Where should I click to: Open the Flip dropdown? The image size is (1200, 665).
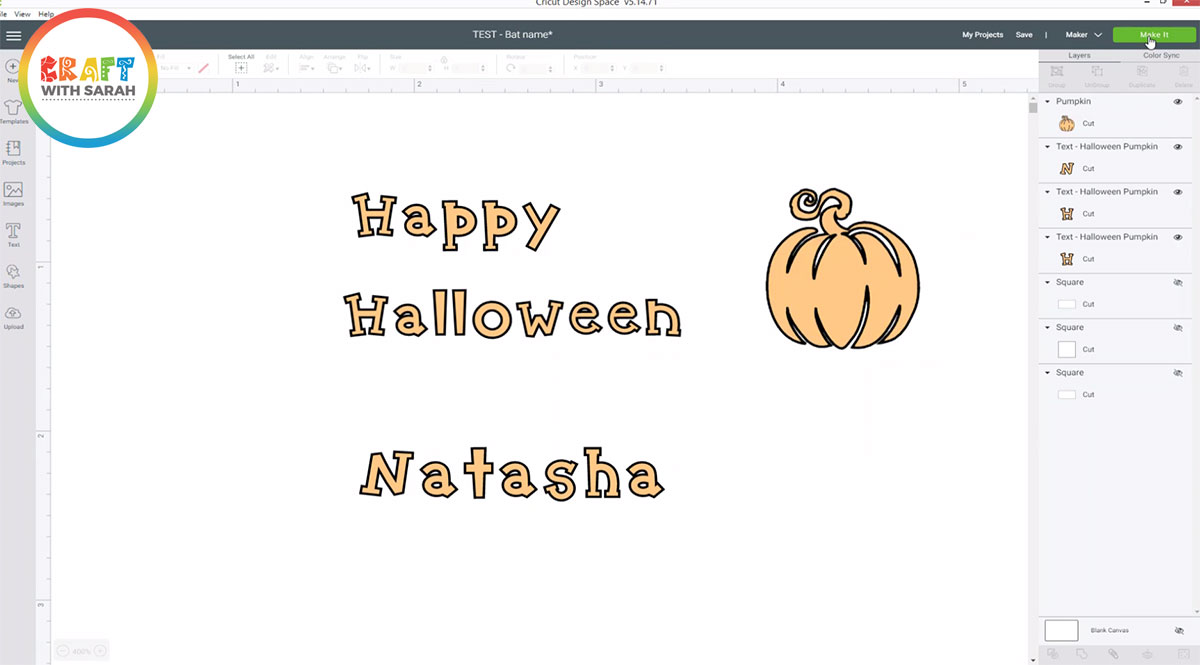pos(361,68)
